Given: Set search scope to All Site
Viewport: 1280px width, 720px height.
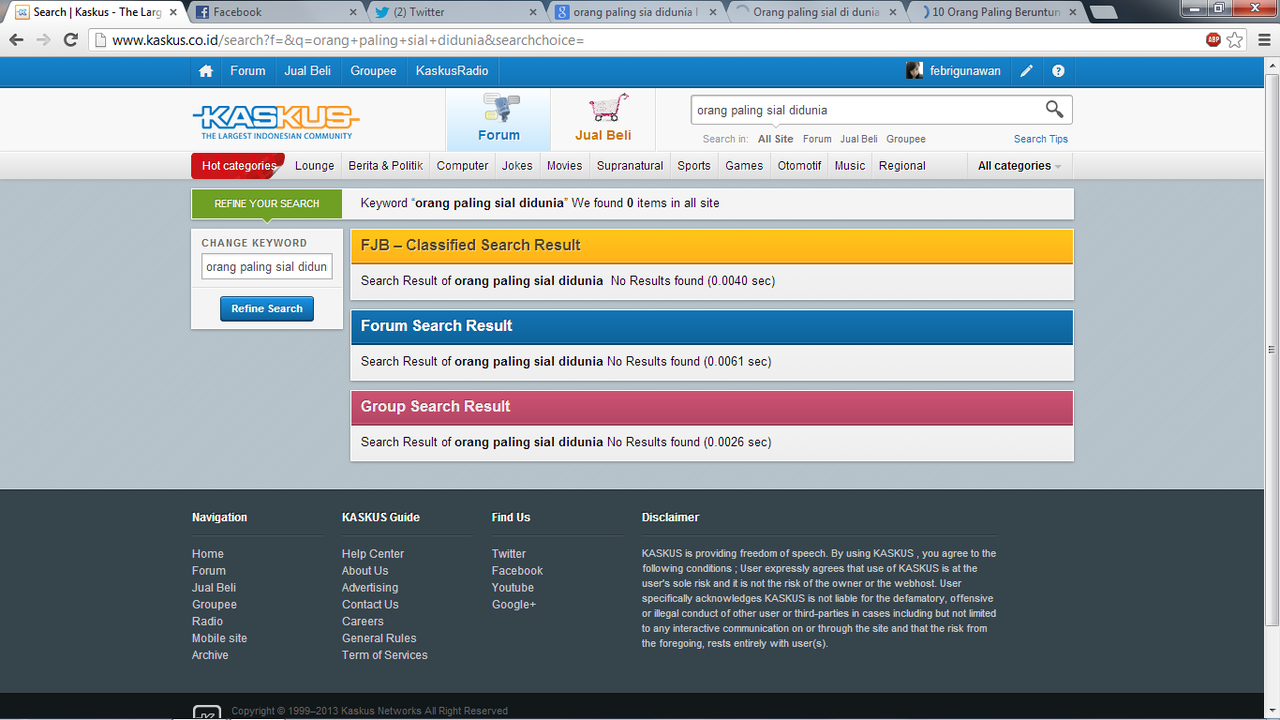Looking at the screenshot, I should click(775, 139).
